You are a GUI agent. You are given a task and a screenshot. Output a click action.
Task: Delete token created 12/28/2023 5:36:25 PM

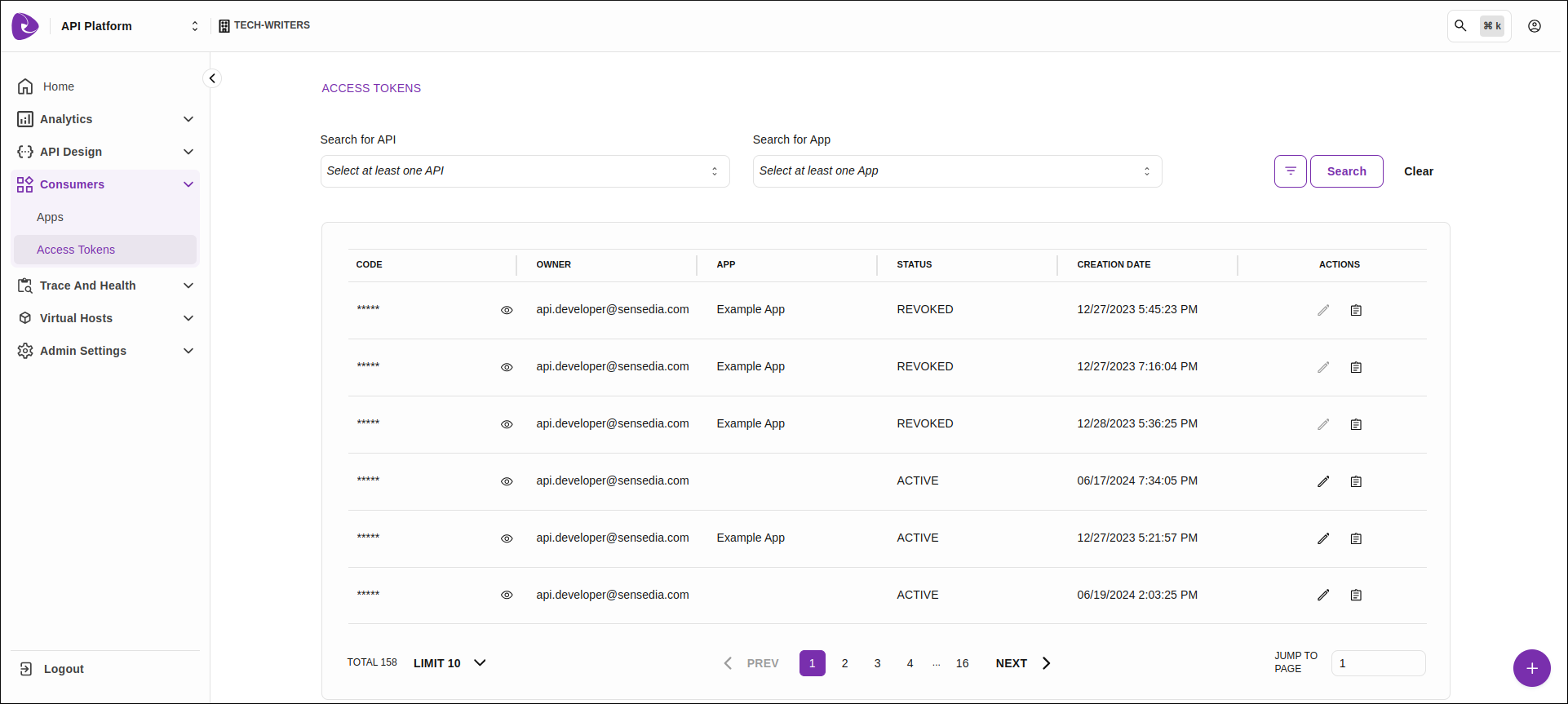[x=1356, y=424]
